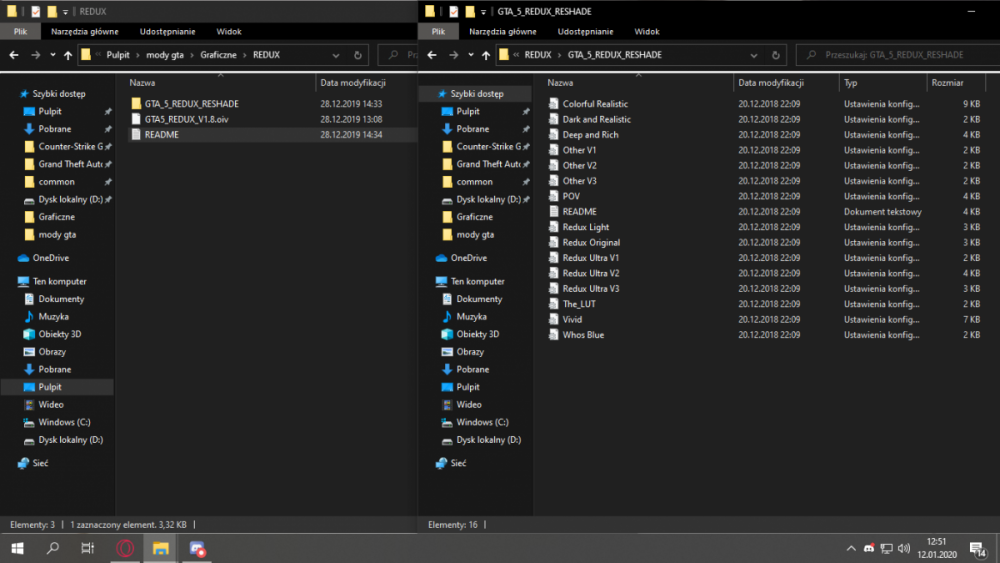1000x563 pixels.
Task: Open Windows (C:) in GTA_5_REDUX_RESHADE sidebar
Action: click(482, 422)
